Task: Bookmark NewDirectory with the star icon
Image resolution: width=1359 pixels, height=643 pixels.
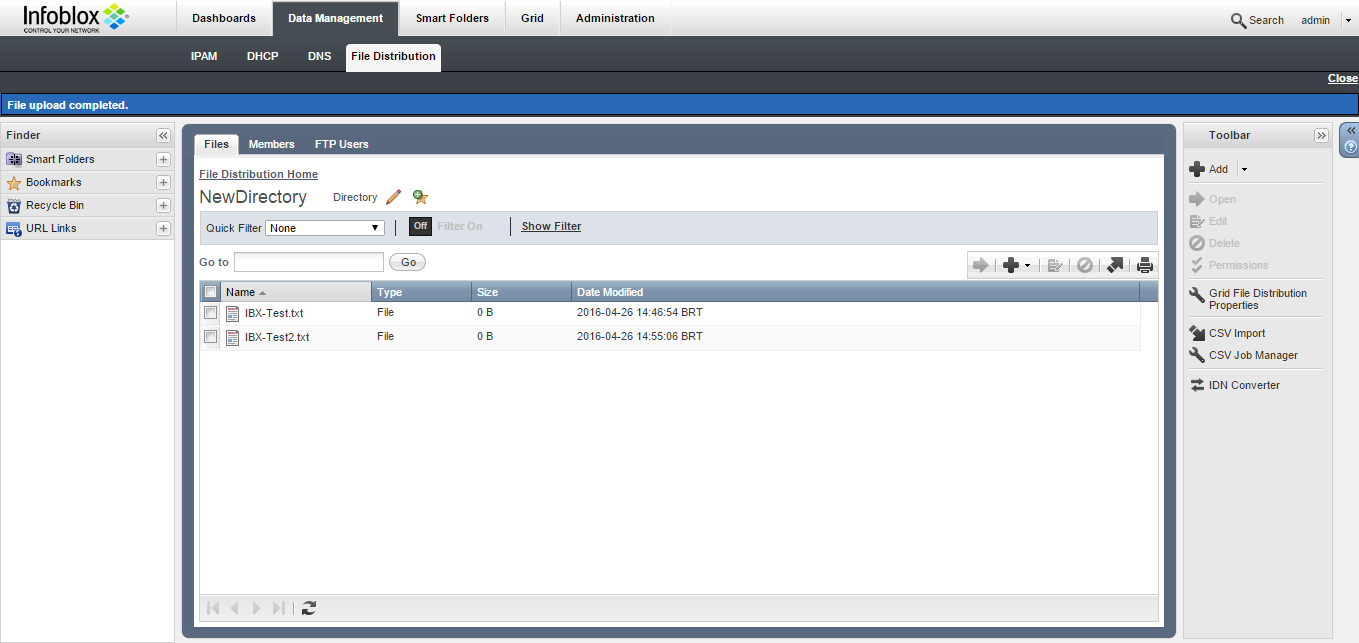Action: [420, 197]
